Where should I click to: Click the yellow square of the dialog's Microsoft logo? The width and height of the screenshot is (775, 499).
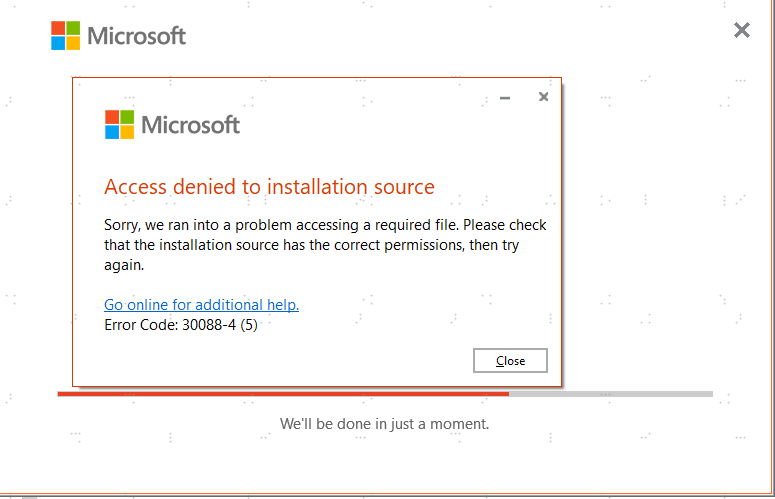tap(127, 132)
